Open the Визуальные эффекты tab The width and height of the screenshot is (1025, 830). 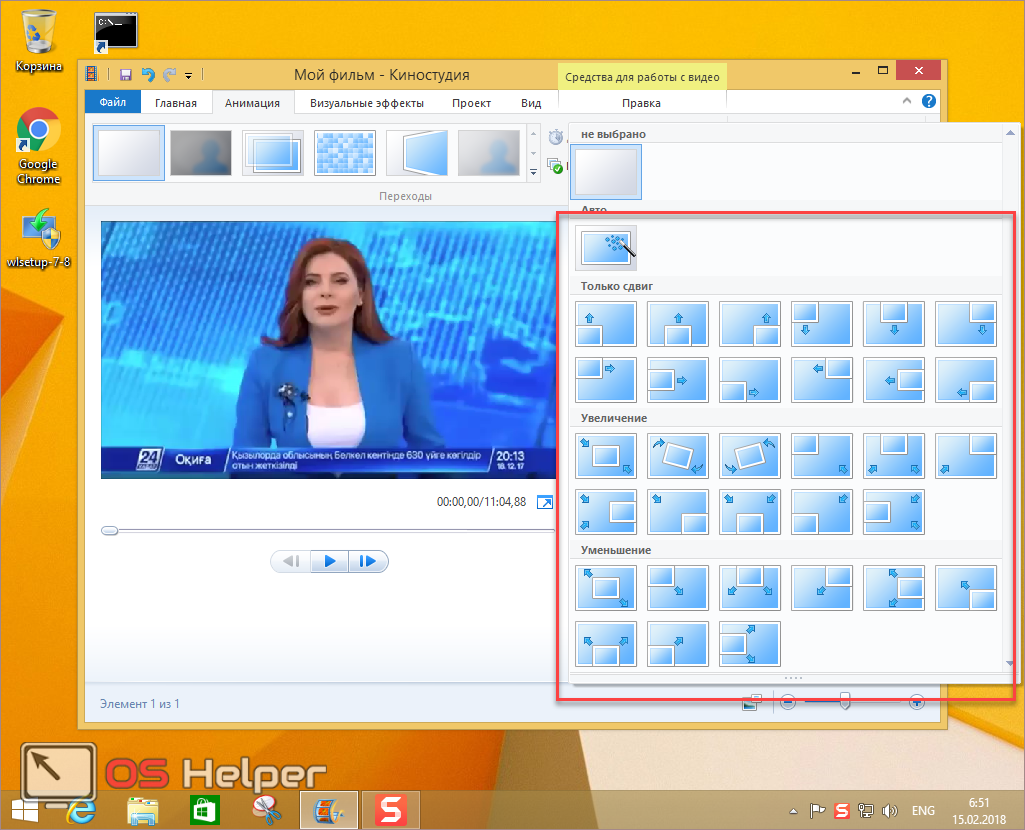pyautogui.click(x=366, y=103)
